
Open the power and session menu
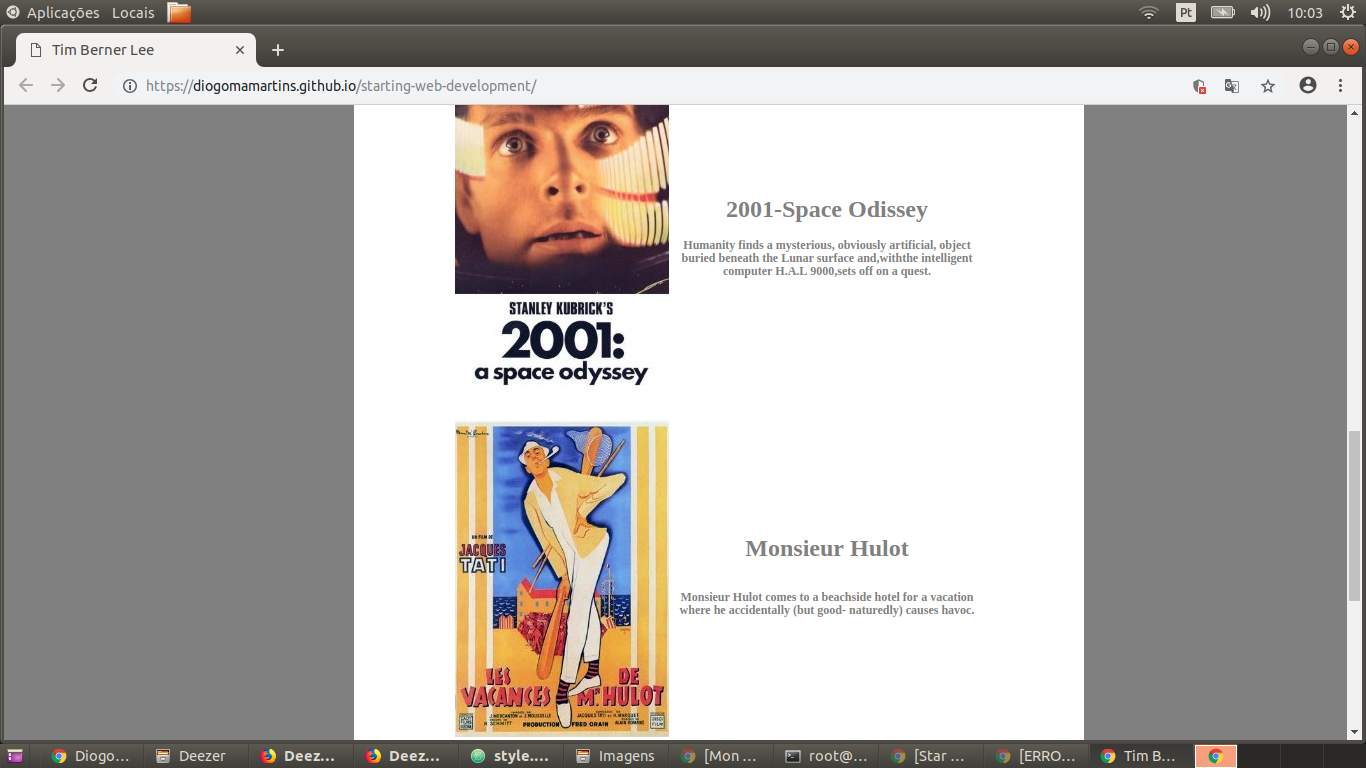[1348, 13]
